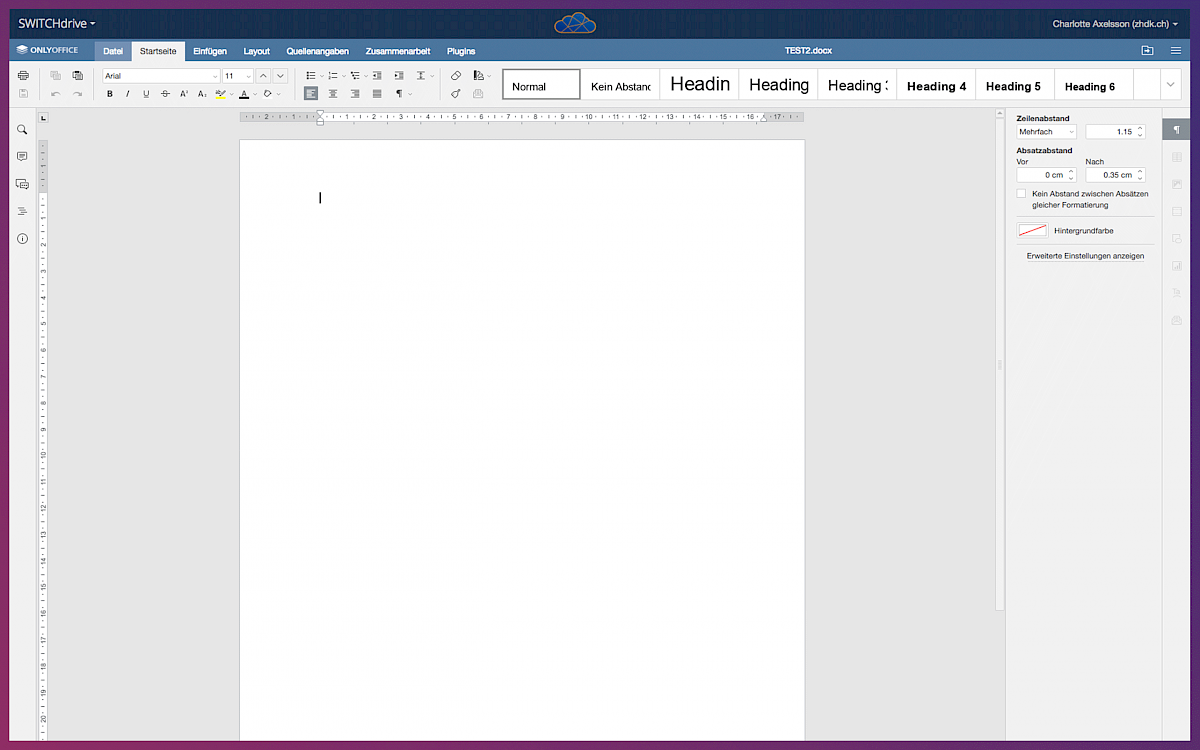Open the Hintergrundfarbe color swatch
The width and height of the screenshot is (1200, 750).
pyautogui.click(x=1032, y=231)
